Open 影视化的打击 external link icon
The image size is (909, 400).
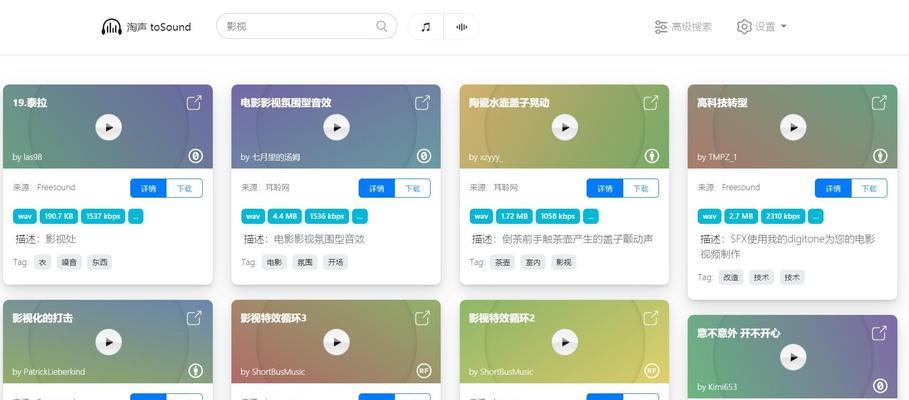194,318
